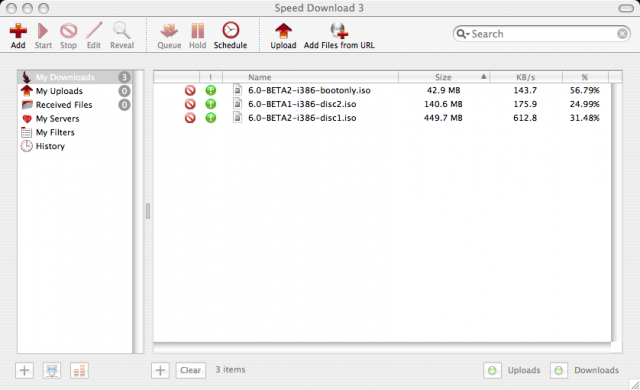
Task: Click the toolbar toggle pill button
Action: click(x=626, y=8)
